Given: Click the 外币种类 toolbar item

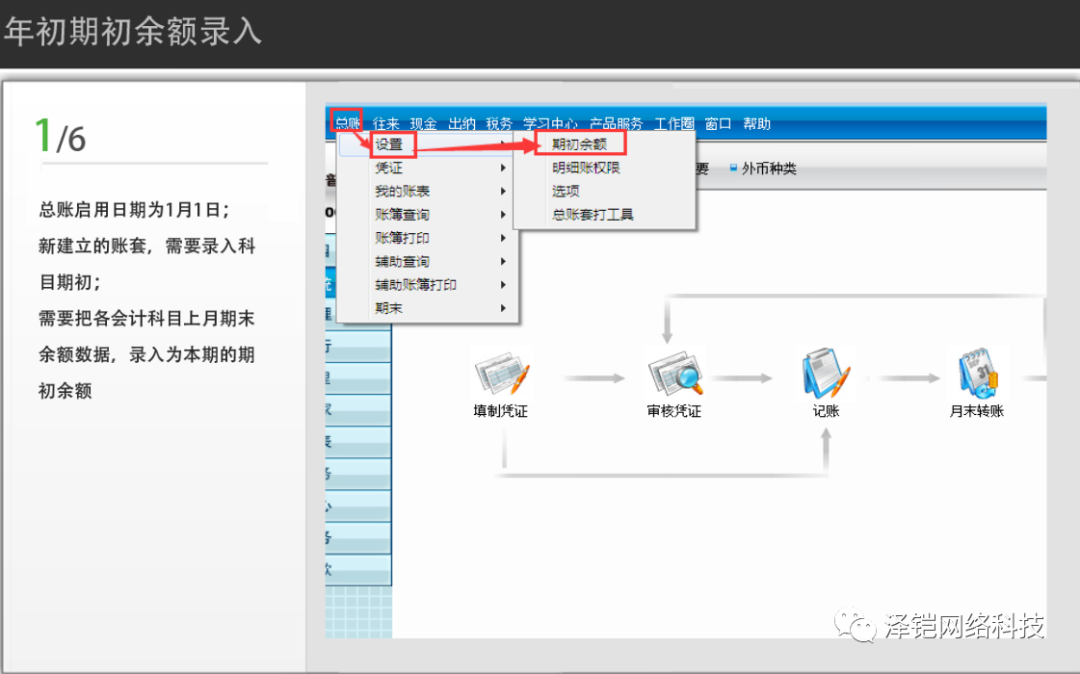Looking at the screenshot, I should tap(762, 168).
